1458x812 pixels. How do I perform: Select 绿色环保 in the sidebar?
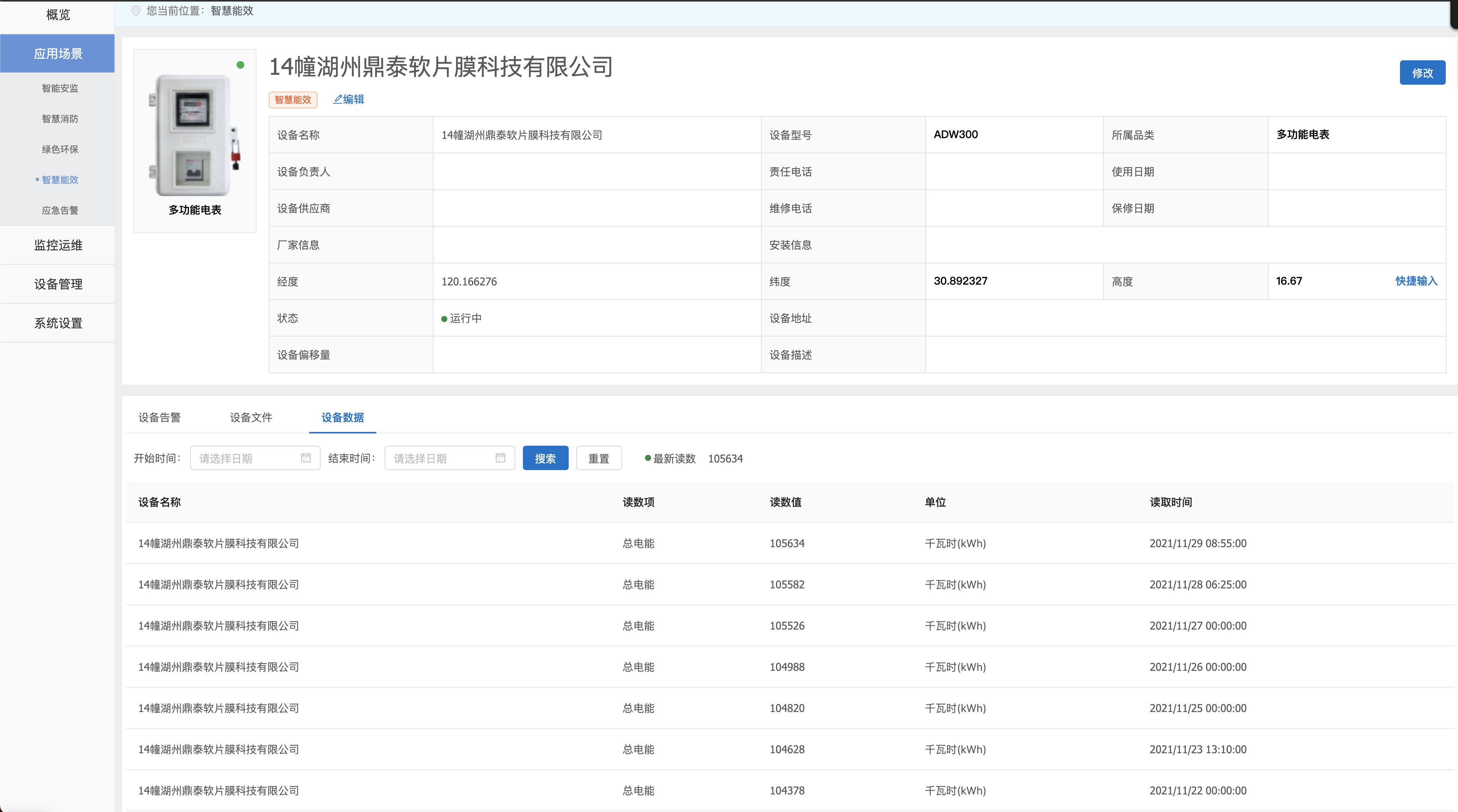point(60,149)
